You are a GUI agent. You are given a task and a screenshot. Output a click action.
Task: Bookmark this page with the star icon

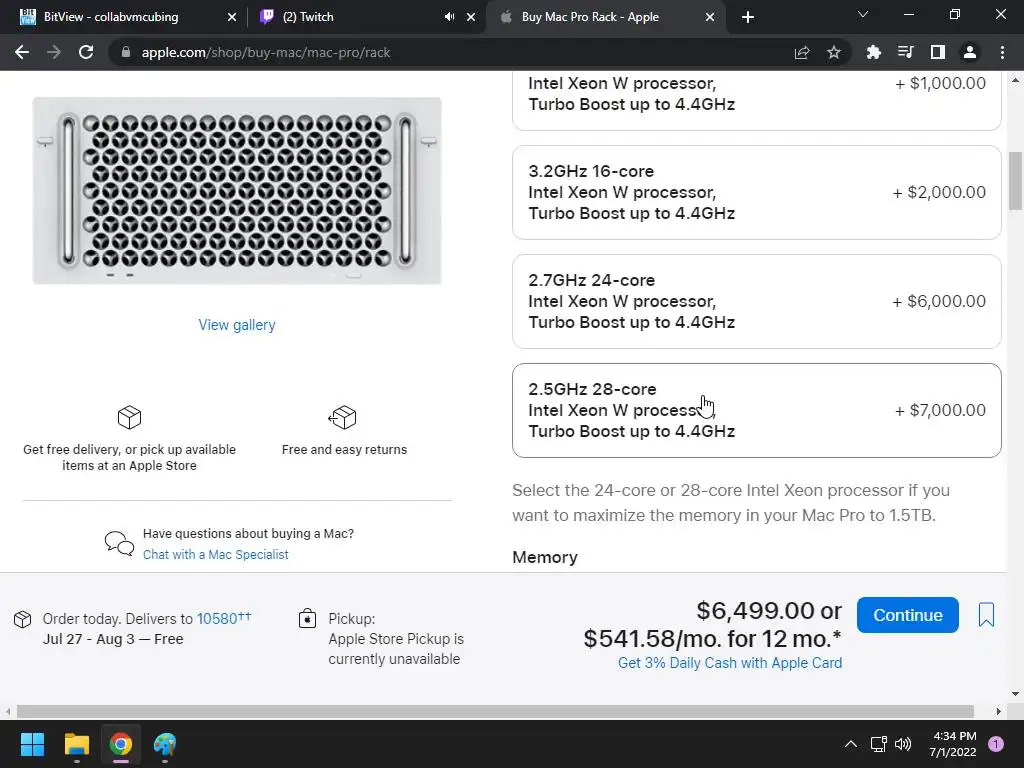click(834, 52)
